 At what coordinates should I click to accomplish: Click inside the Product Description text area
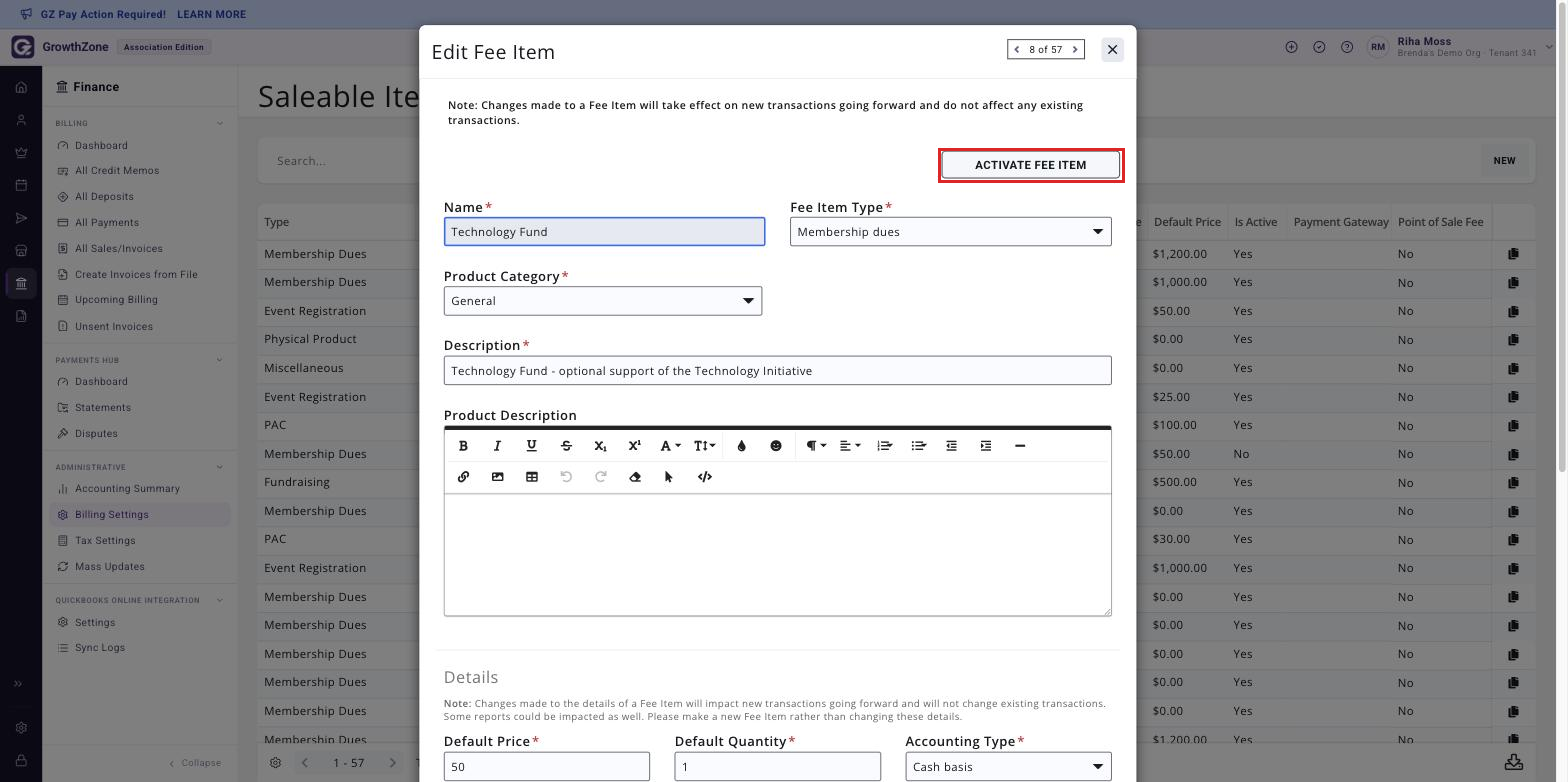click(777, 555)
